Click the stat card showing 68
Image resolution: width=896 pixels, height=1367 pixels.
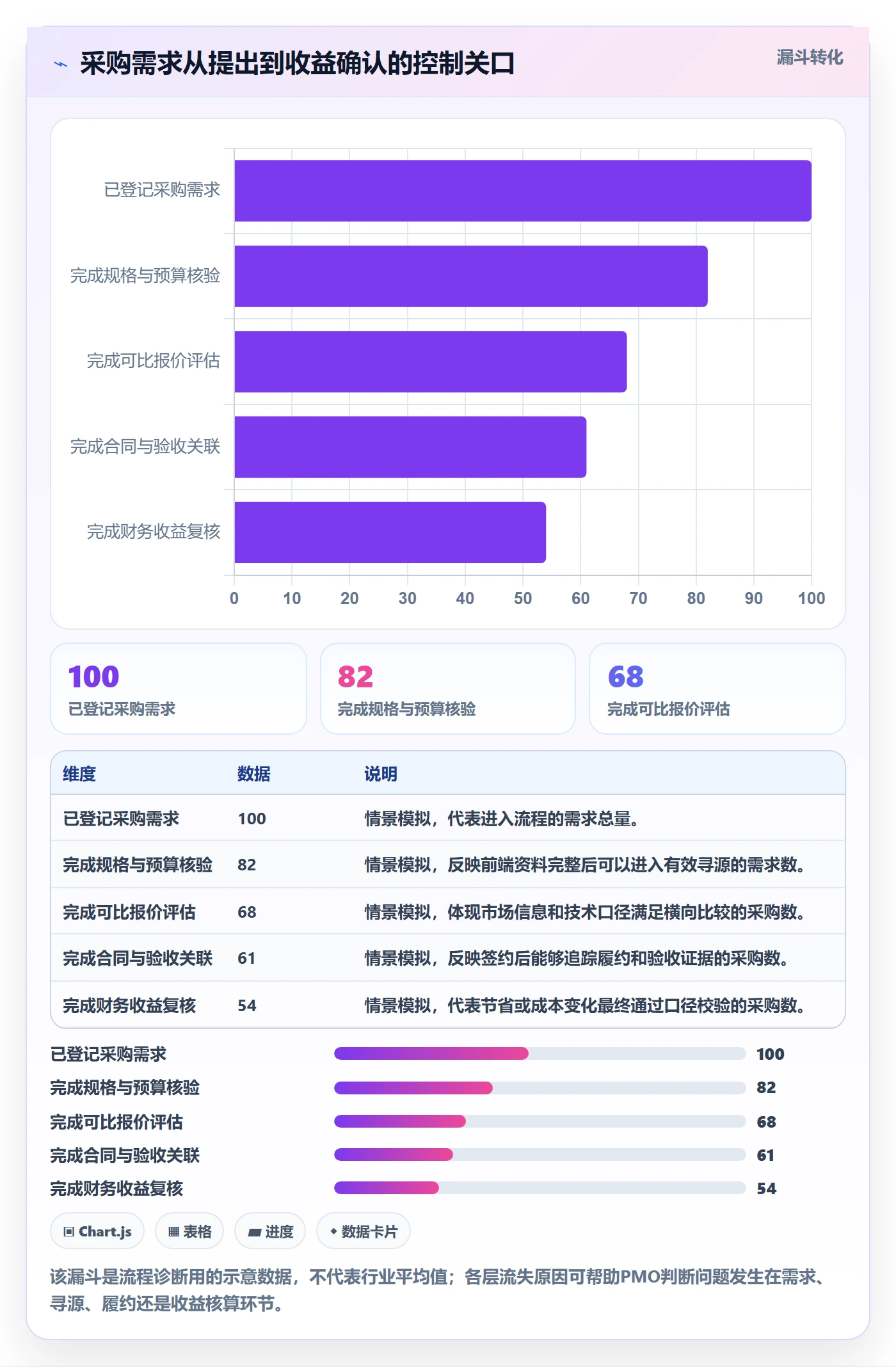click(x=717, y=689)
